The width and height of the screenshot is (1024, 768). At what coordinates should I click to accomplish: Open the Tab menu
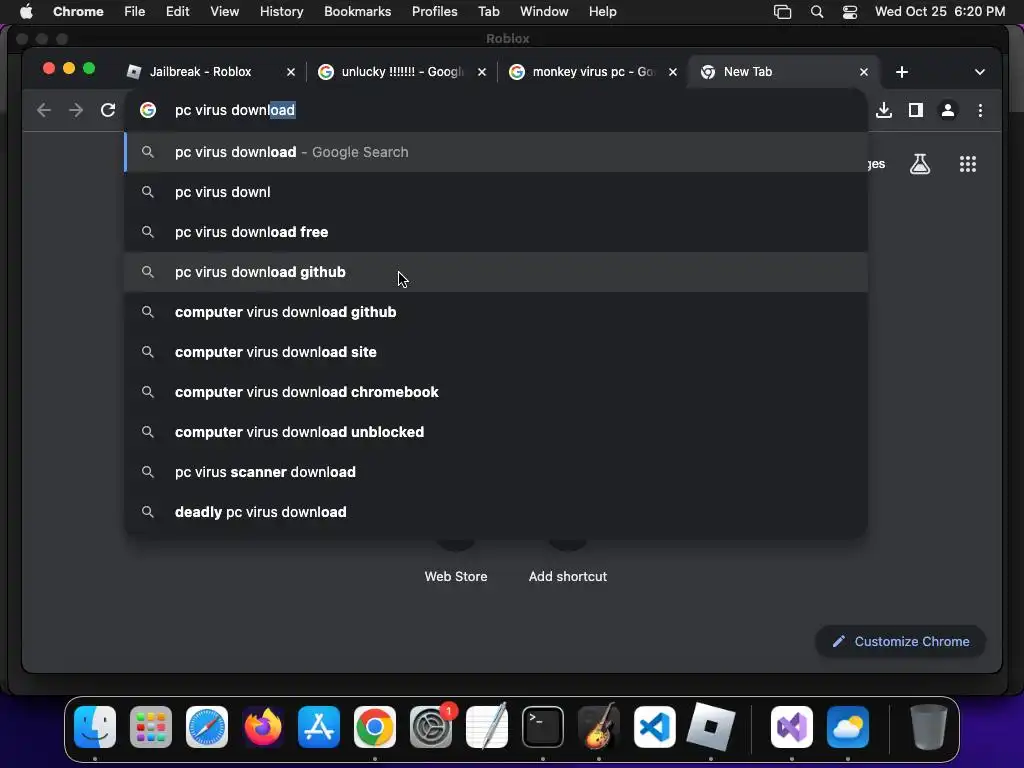(x=488, y=12)
